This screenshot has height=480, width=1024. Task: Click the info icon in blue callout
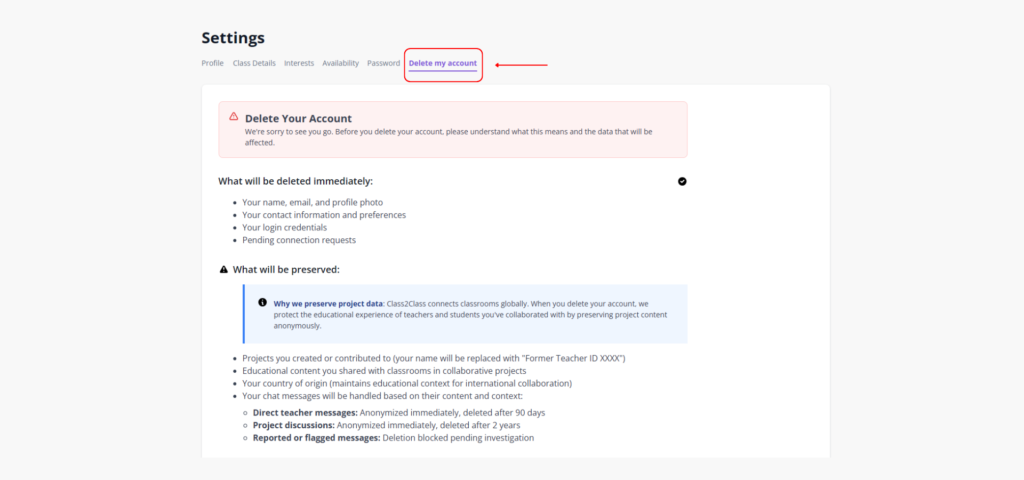(x=263, y=302)
